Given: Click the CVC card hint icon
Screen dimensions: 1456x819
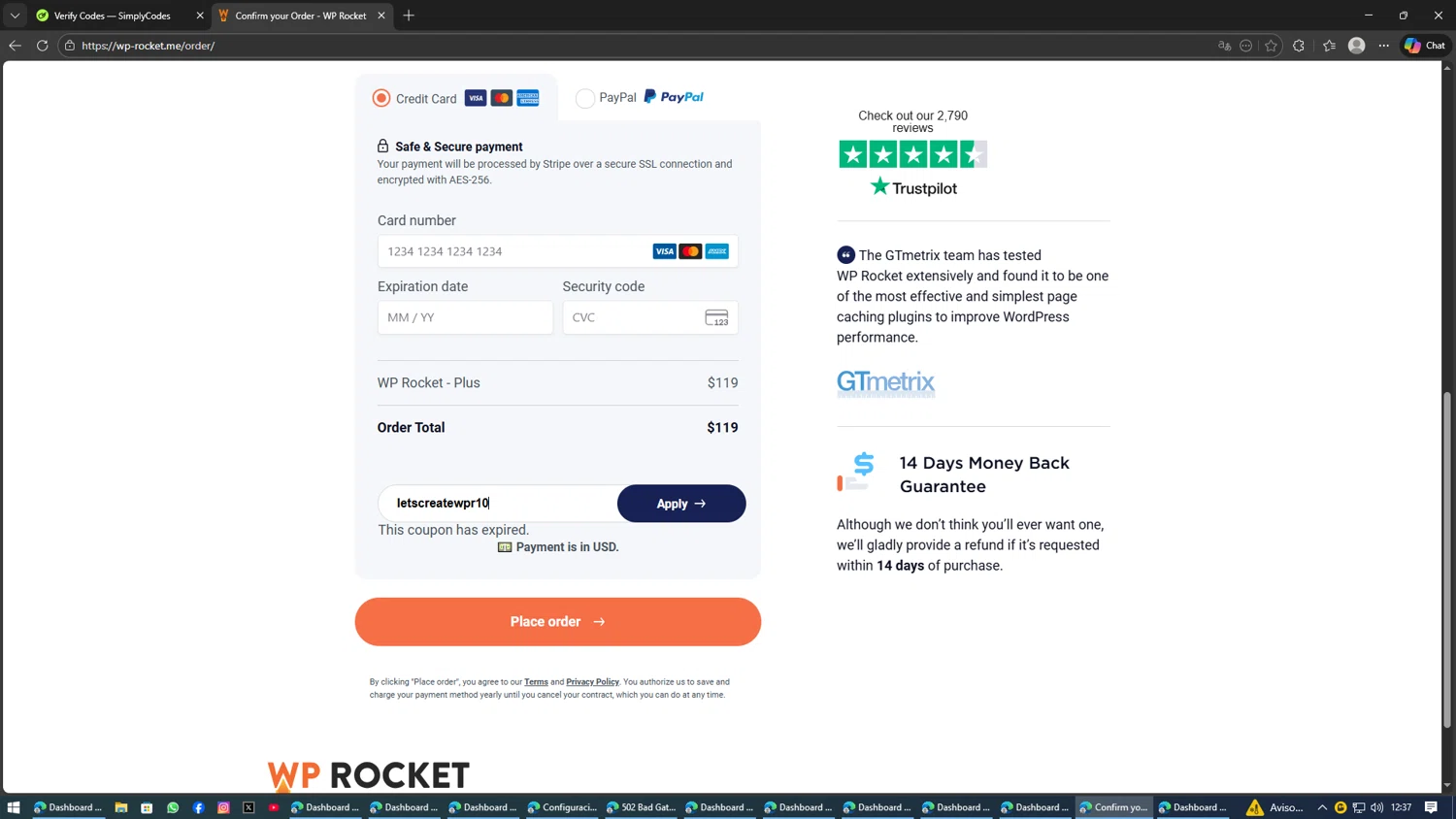Looking at the screenshot, I should (716, 317).
